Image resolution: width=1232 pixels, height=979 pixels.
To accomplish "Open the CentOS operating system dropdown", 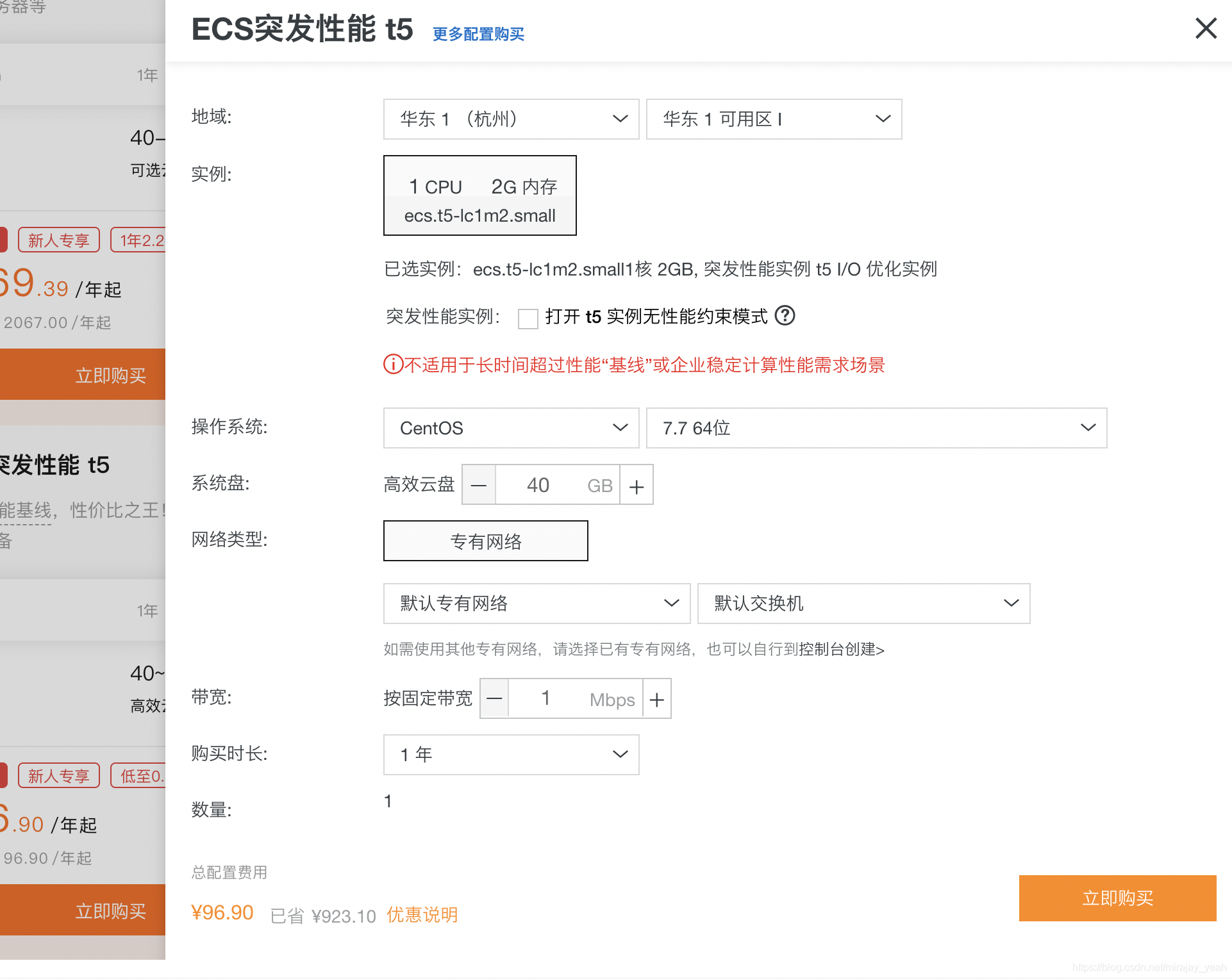I will [x=511, y=428].
